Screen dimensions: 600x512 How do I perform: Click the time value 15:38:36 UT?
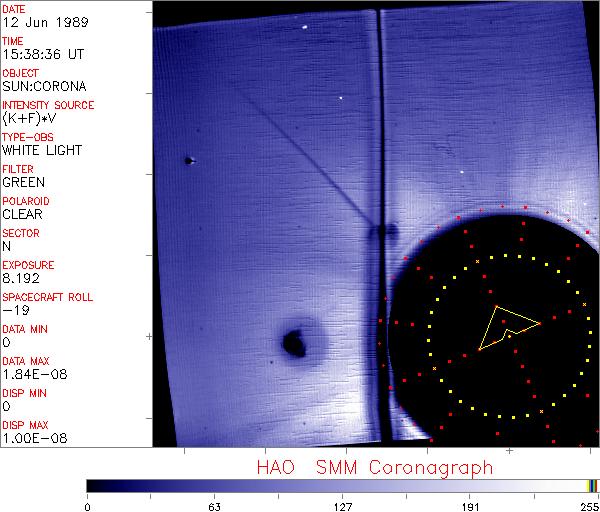coord(40,55)
